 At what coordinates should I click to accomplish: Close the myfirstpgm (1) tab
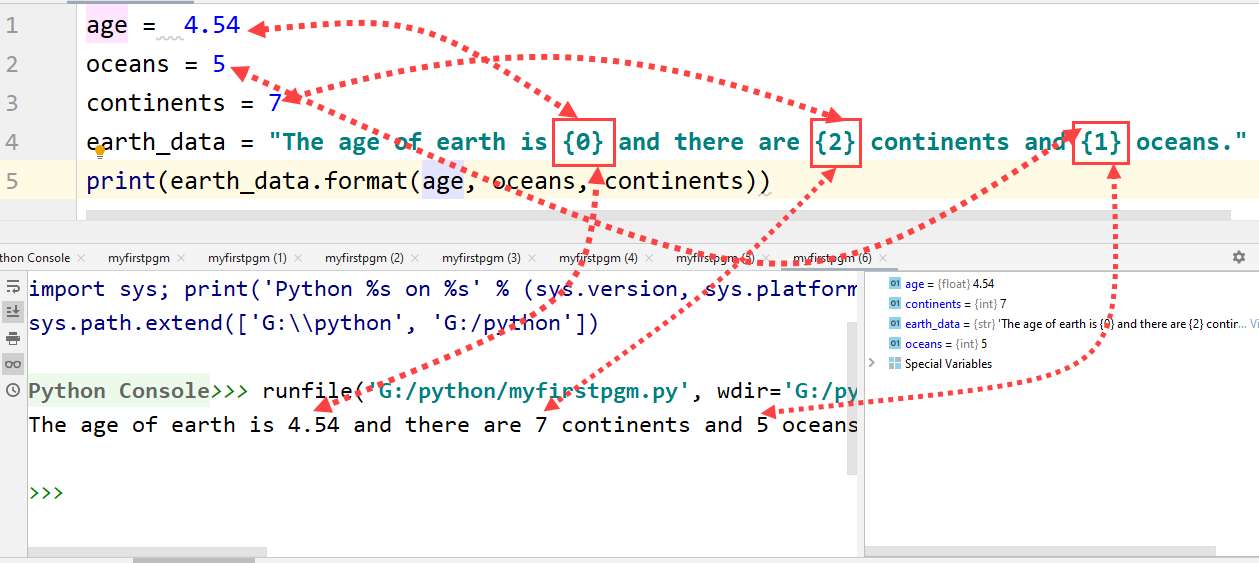pyautogui.click(x=298, y=258)
